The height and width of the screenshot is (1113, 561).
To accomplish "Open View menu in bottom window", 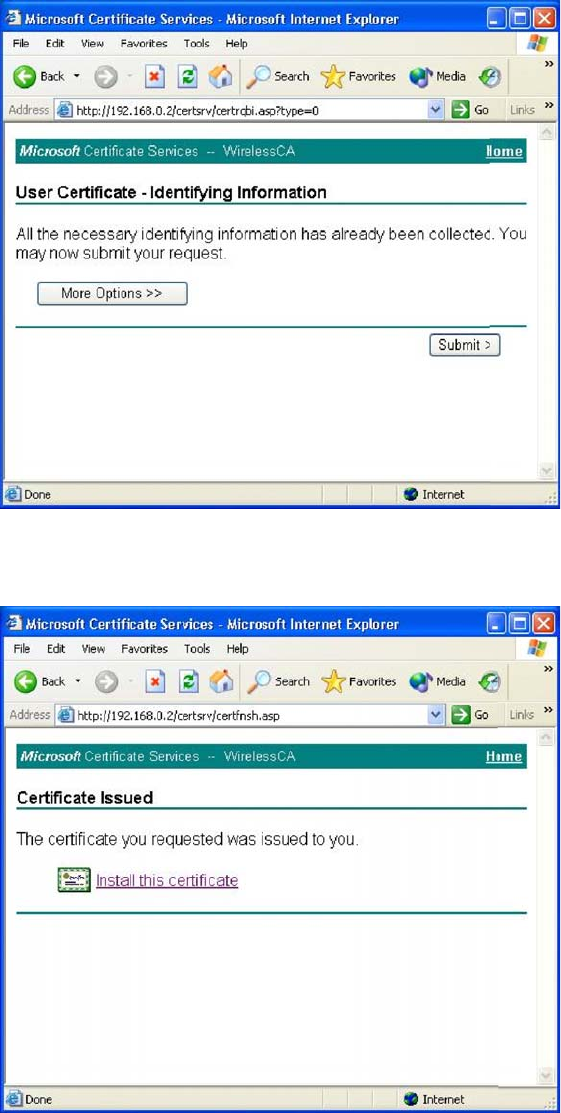I will tap(92, 649).
